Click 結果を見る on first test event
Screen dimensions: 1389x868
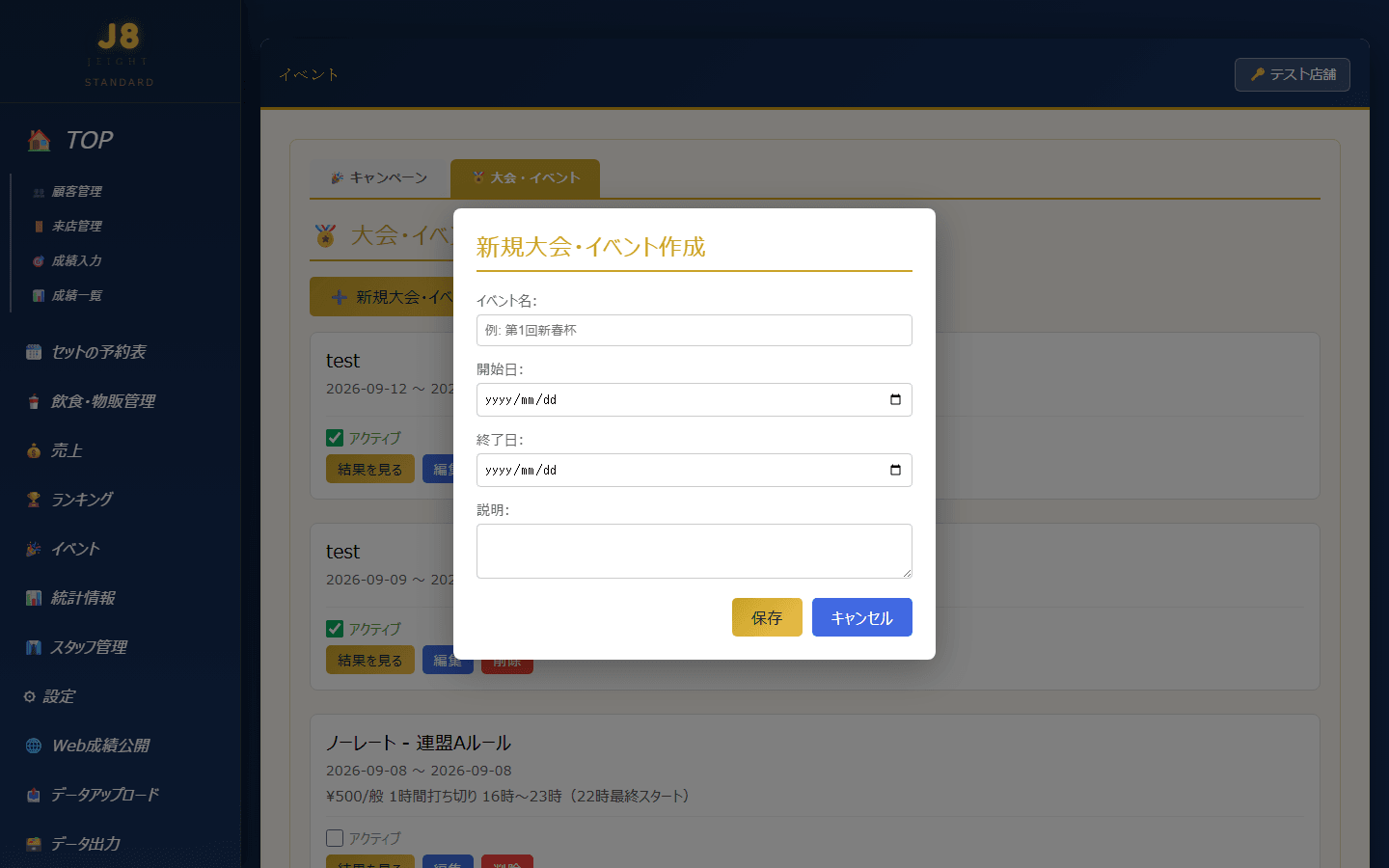coord(370,470)
